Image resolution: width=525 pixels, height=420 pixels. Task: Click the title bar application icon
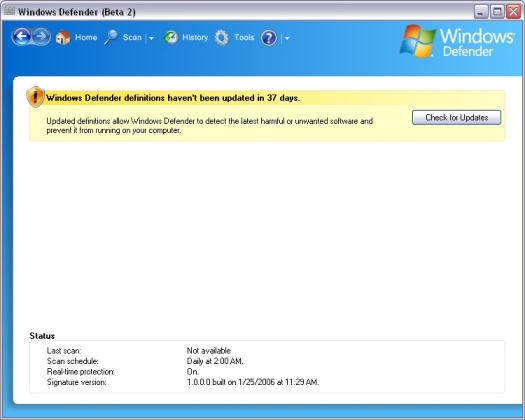click(x=9, y=11)
